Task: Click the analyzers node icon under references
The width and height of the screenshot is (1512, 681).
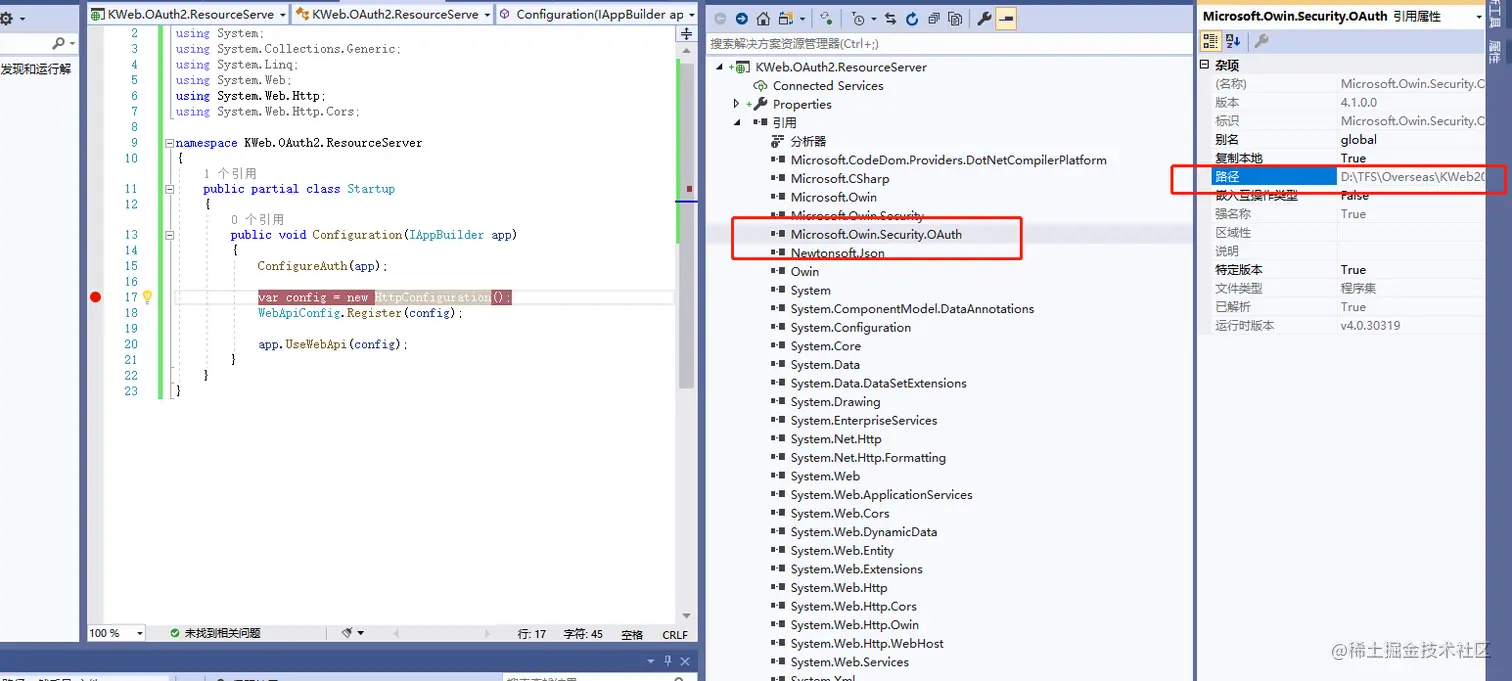Action: [x=777, y=142]
